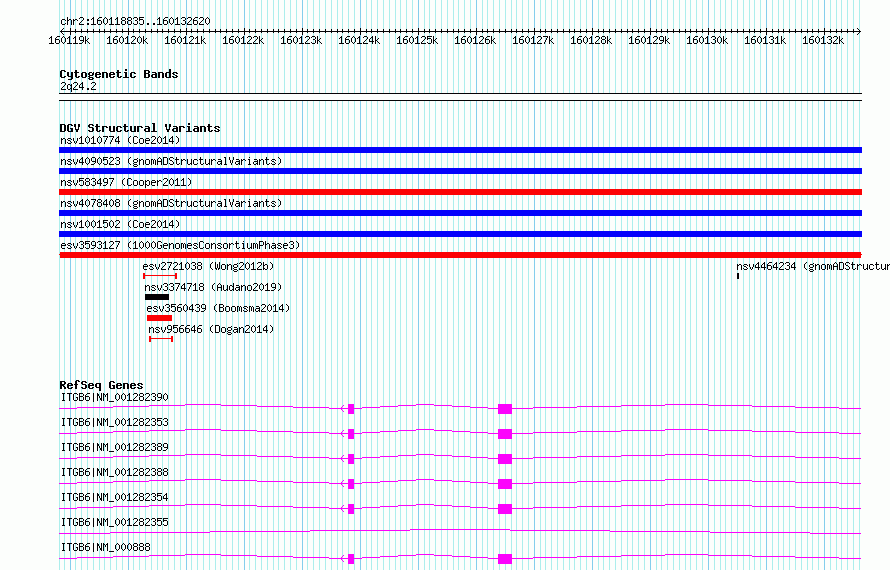Viewport: 890px width, 570px height.
Task: Click the esv3560439 (Boomsma2014) label
Action: coord(218,308)
